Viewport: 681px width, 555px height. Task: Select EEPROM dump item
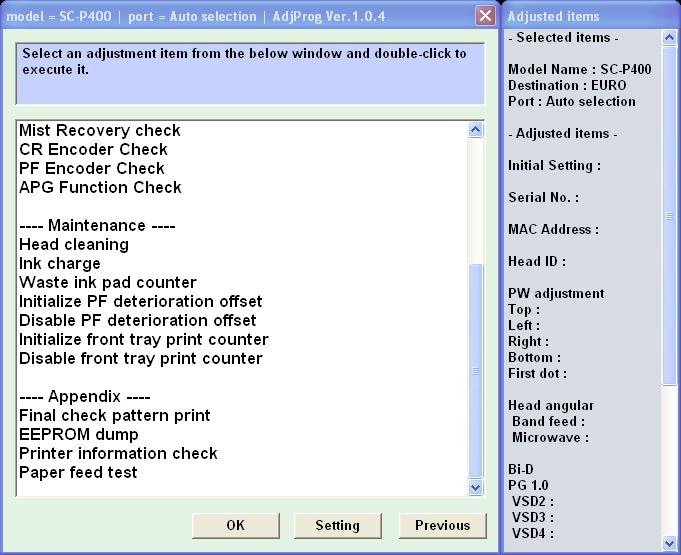pos(79,435)
